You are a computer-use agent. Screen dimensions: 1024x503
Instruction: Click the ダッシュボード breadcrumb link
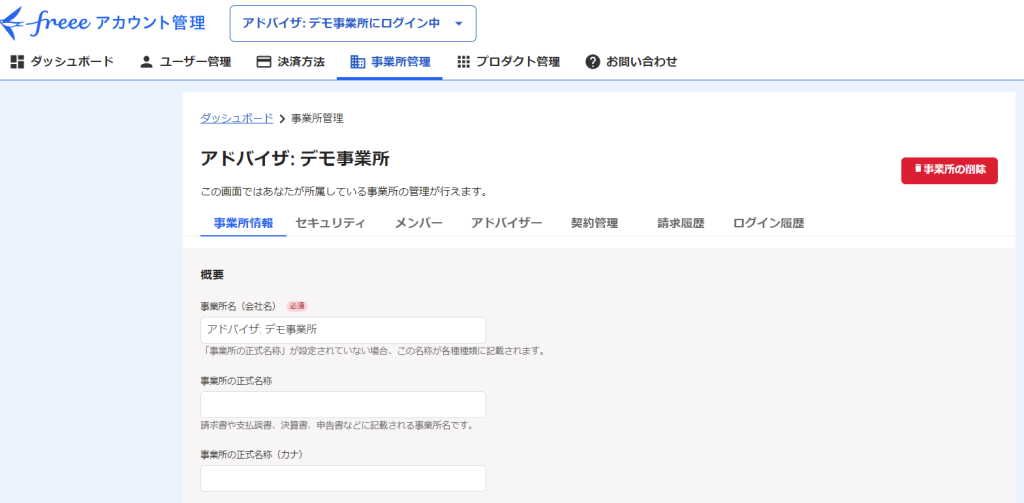coord(236,118)
